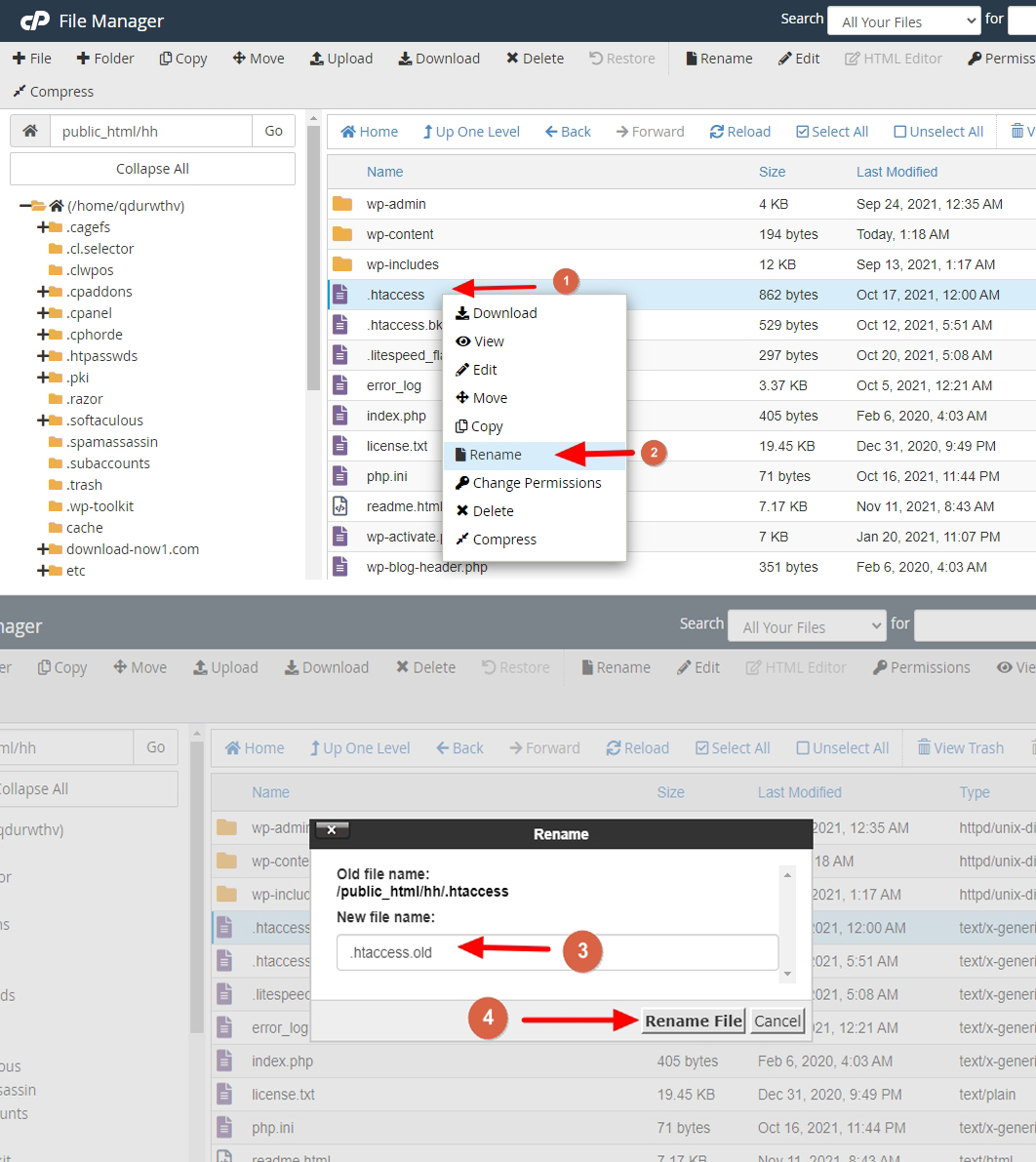
Task: Create new Folder in top toolbar
Action: coord(105,59)
